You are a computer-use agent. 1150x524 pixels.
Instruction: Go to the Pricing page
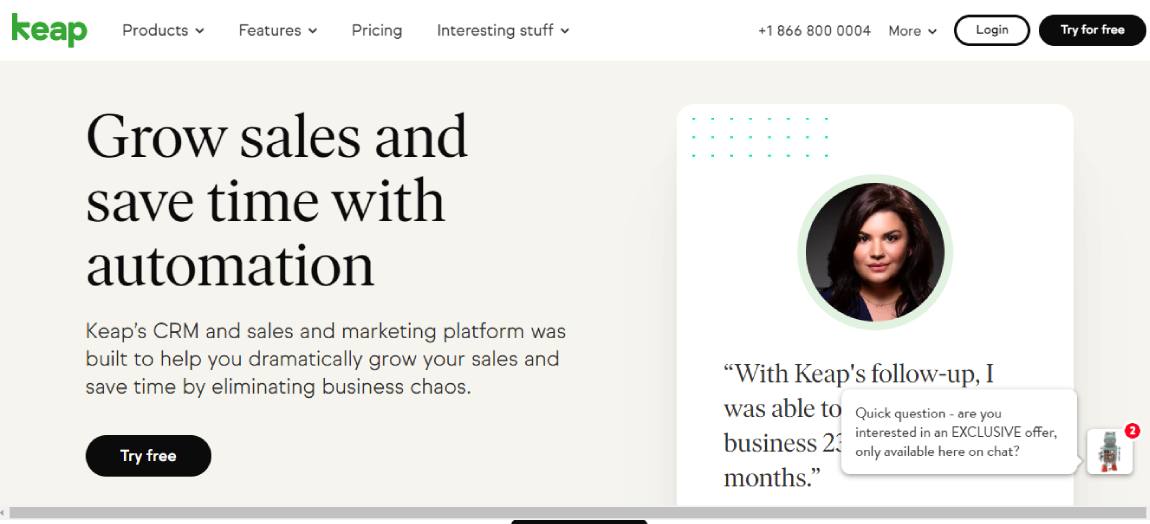(x=377, y=30)
